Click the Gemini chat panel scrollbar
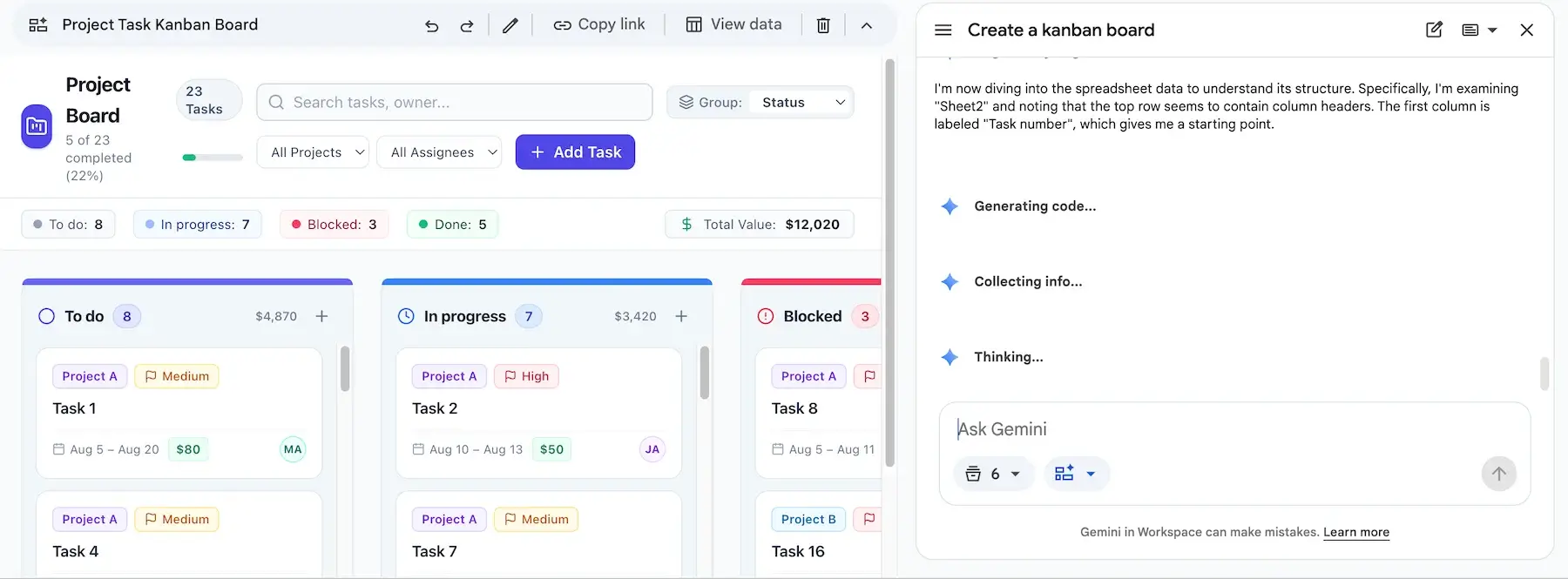This screenshot has width=1568, height=579. pos(1544,374)
